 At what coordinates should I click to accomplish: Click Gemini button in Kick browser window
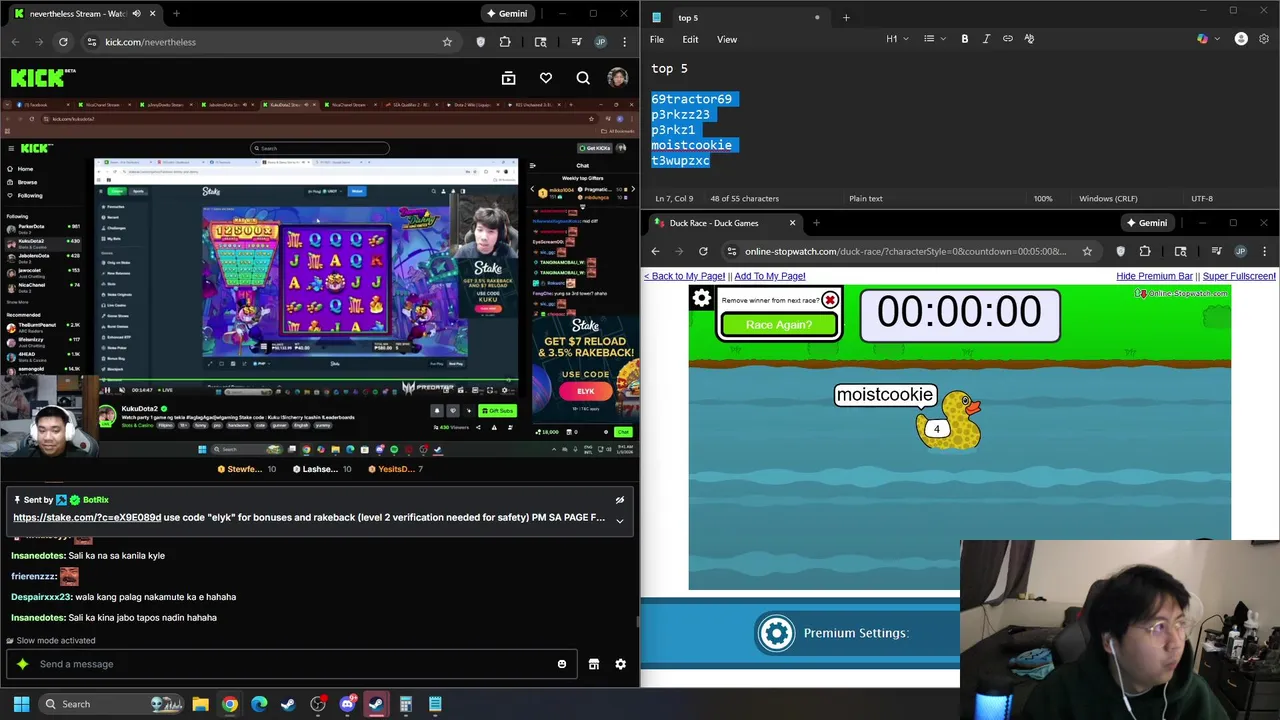(506, 13)
